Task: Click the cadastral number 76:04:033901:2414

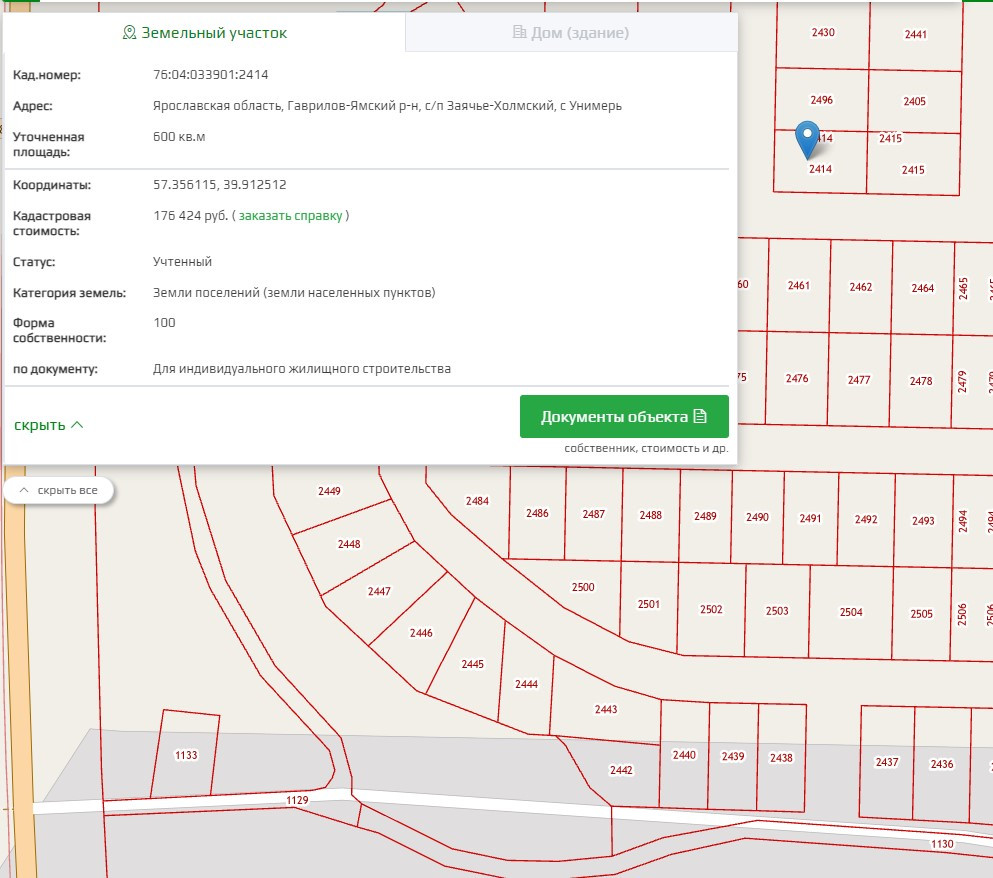Action: [210, 75]
